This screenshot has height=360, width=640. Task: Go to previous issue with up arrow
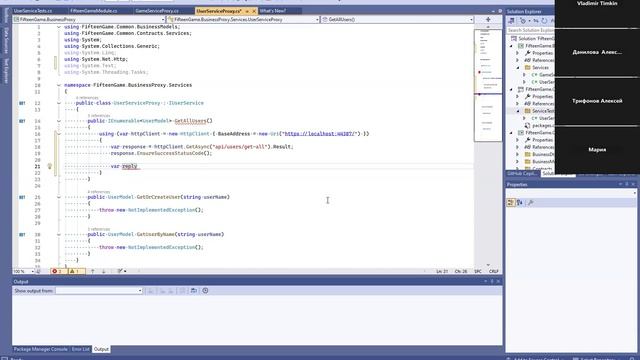pos(92,271)
